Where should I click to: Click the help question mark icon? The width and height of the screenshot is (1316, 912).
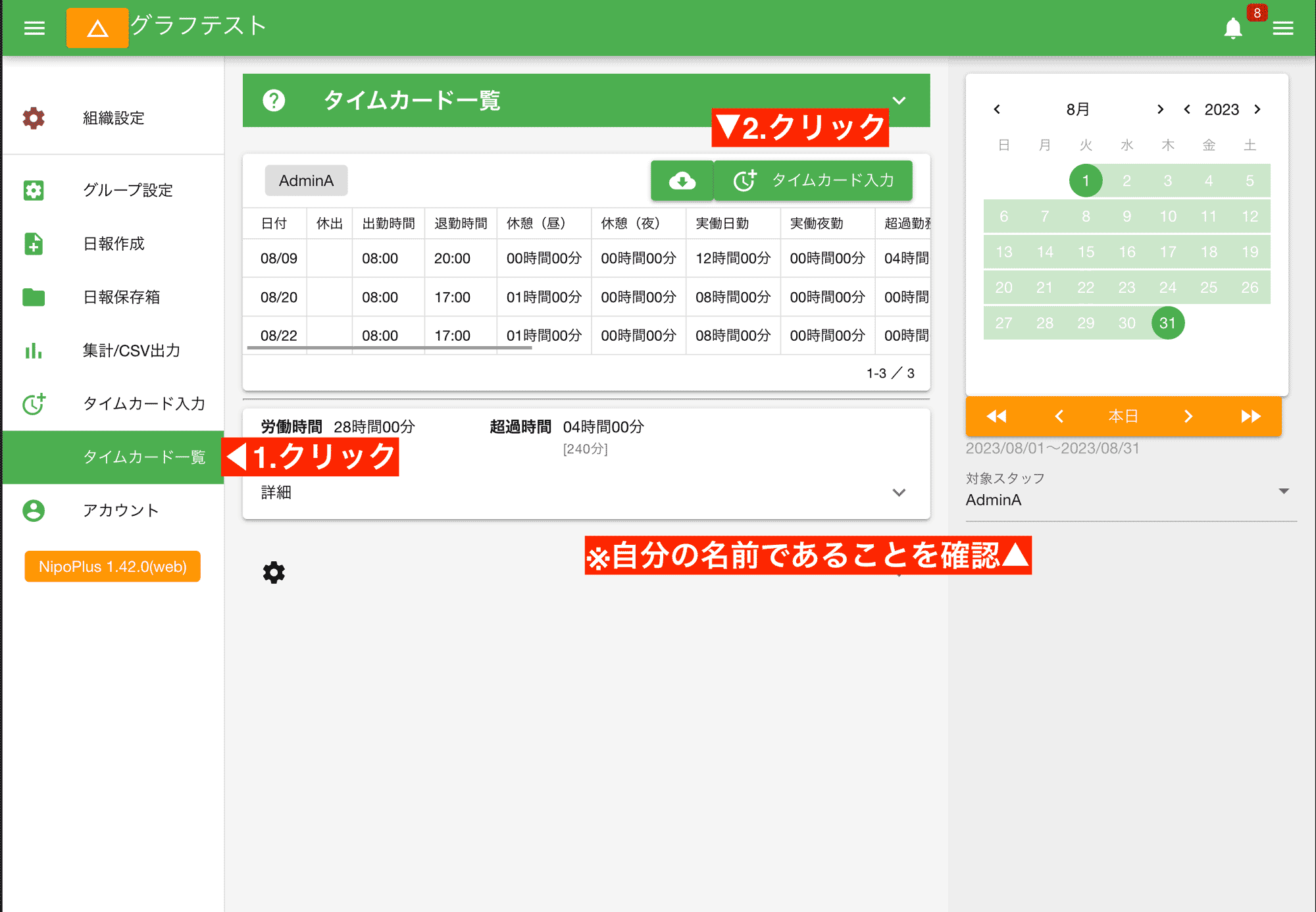[x=274, y=100]
